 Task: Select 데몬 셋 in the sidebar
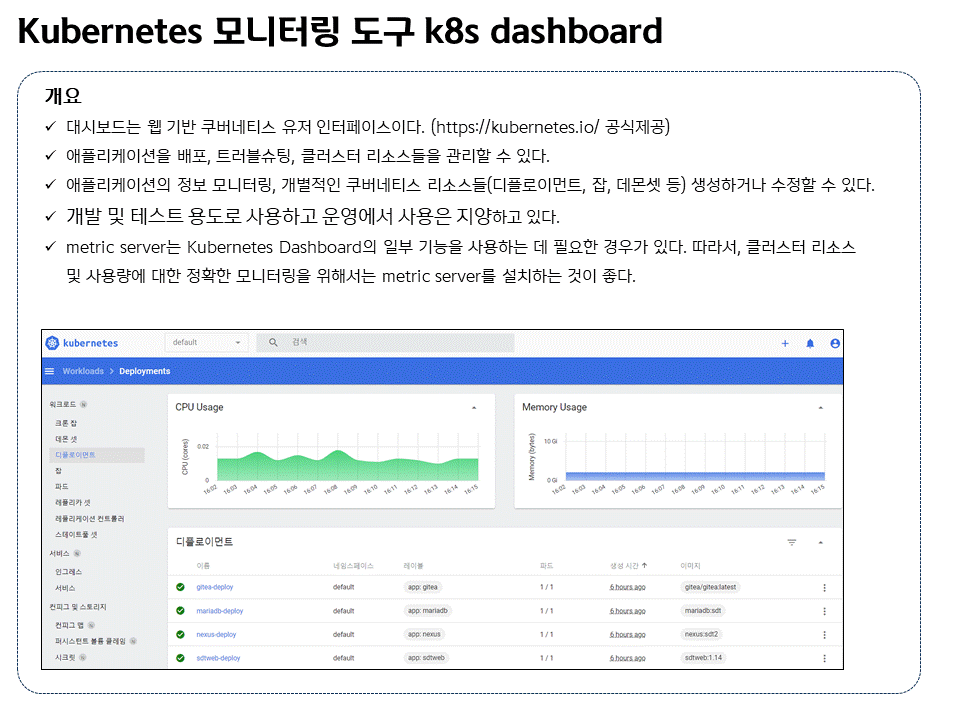click(66, 439)
